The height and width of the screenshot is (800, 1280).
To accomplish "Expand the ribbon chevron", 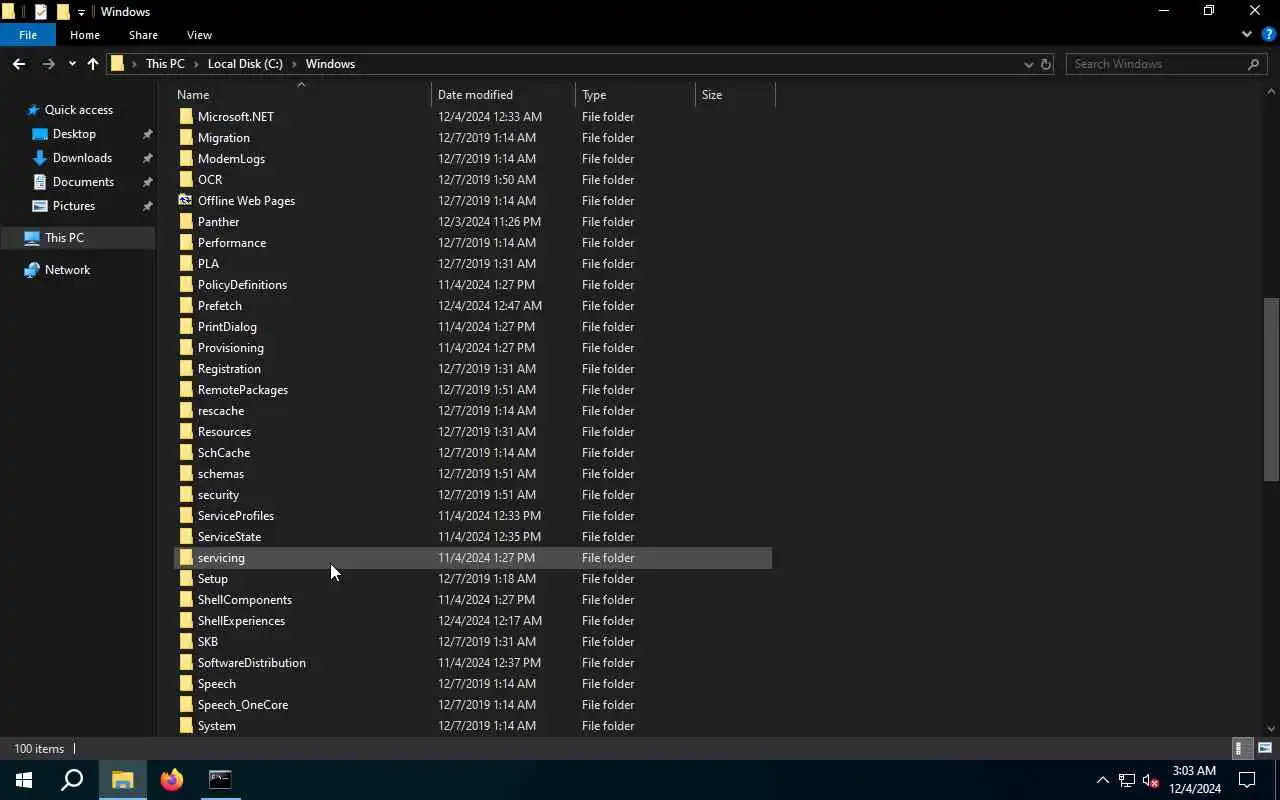I will (1247, 34).
